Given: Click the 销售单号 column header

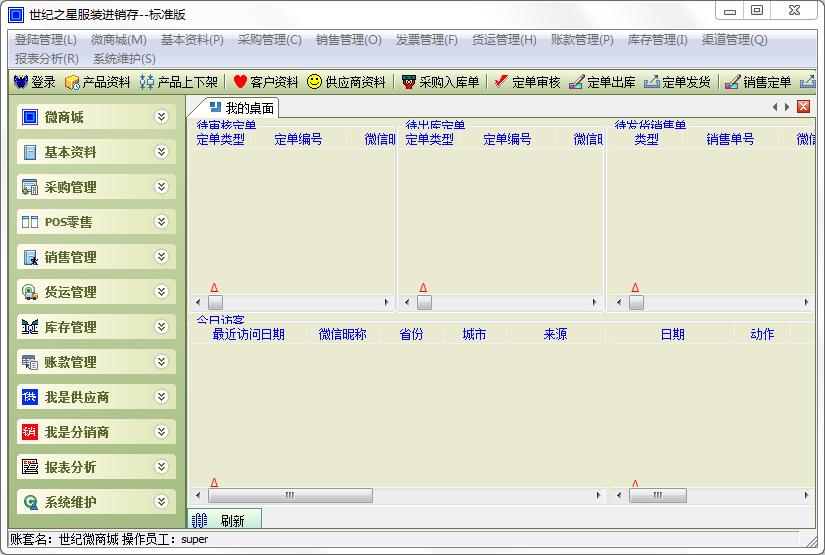Looking at the screenshot, I should 730,139.
